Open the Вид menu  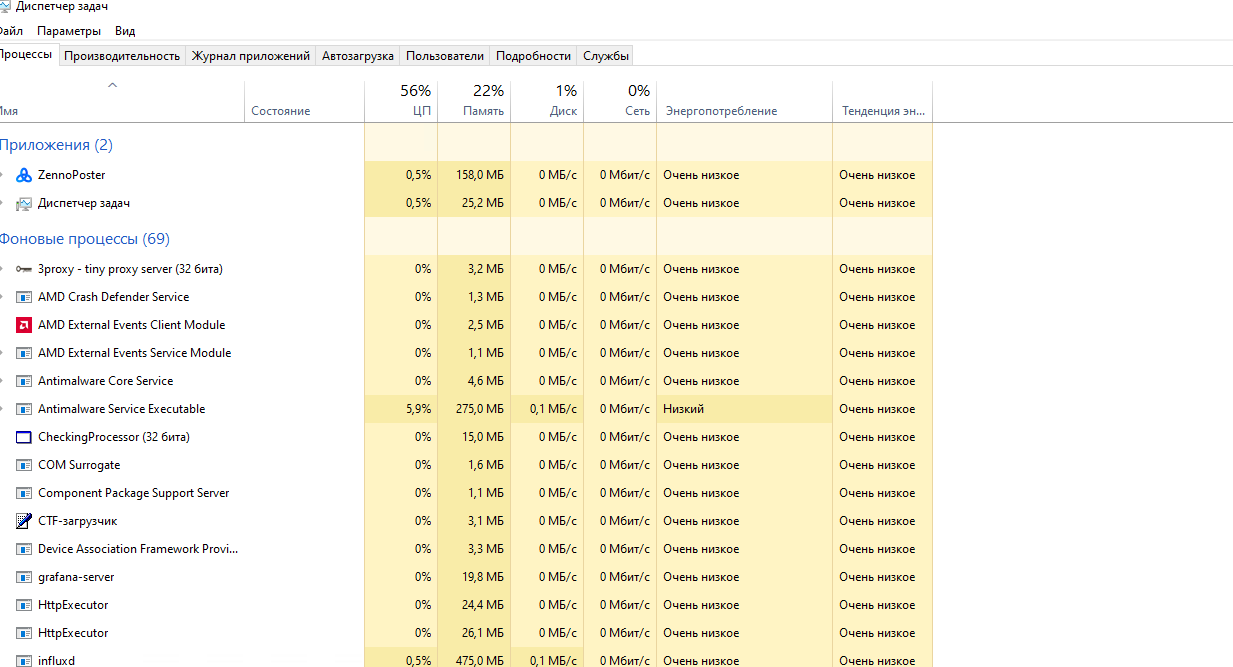[x=125, y=31]
